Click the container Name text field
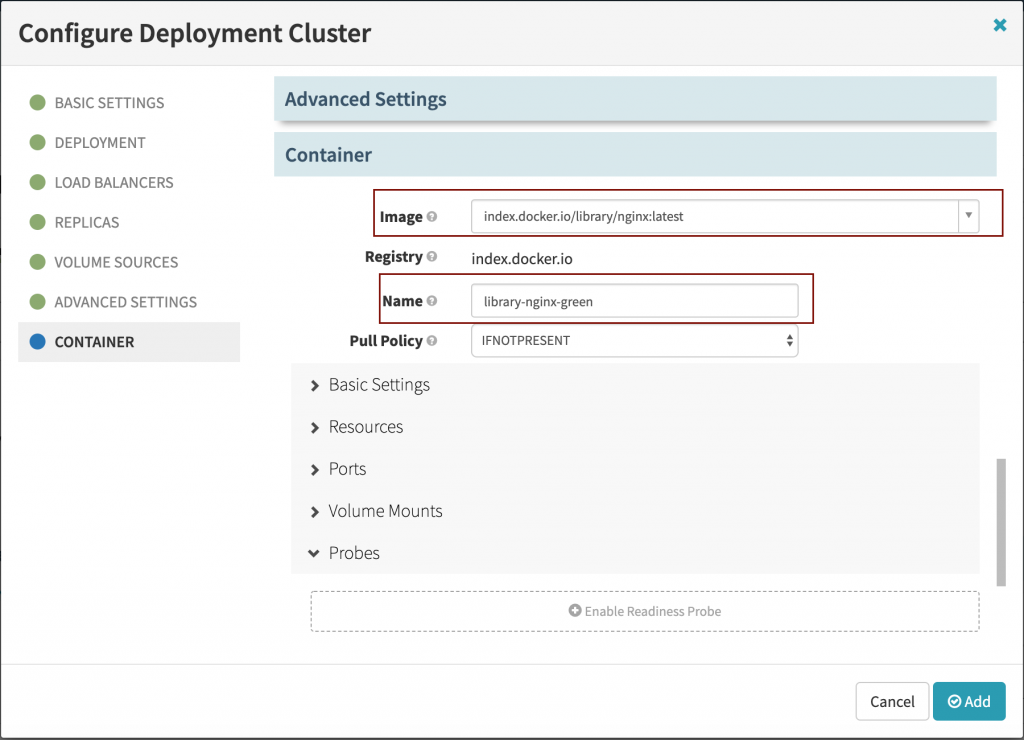Screen dimensions: 1024x740 (x=634, y=301)
